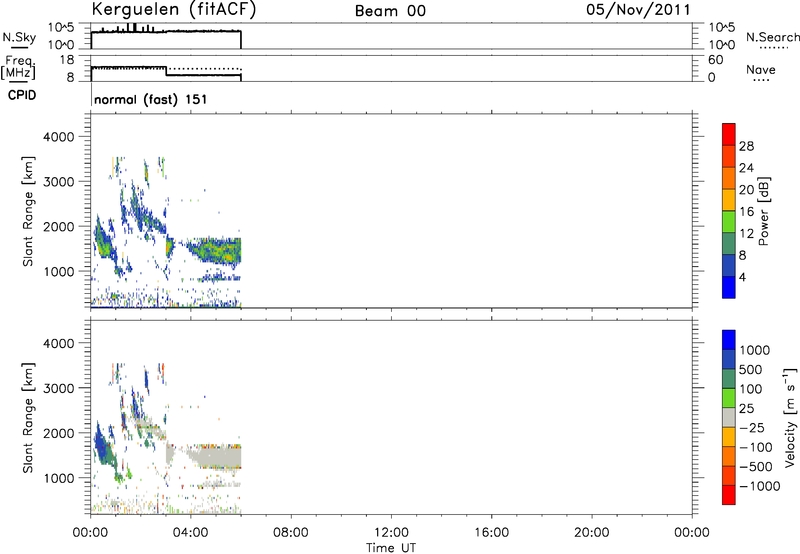Click the '08:00' time tick label

tap(290, 533)
